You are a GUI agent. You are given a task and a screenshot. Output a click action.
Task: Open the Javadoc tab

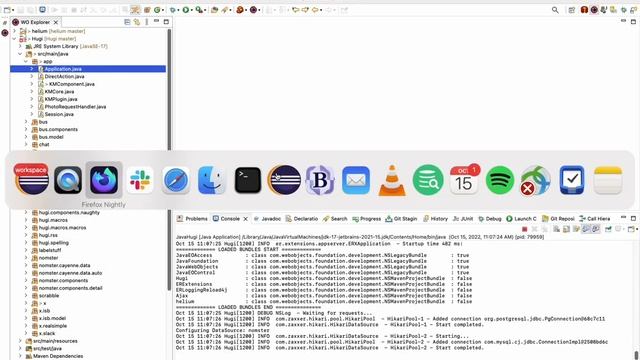click(x=267, y=219)
